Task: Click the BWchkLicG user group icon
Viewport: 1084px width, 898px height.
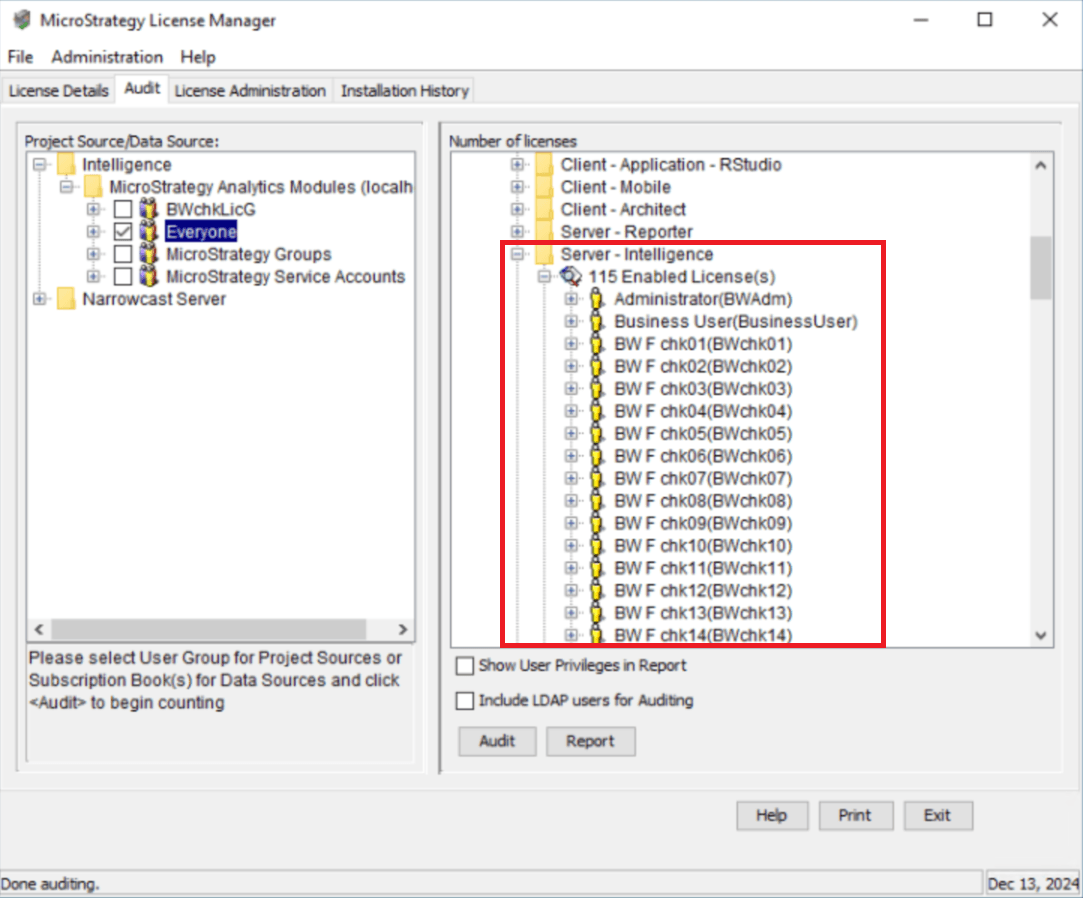Action: 150,210
